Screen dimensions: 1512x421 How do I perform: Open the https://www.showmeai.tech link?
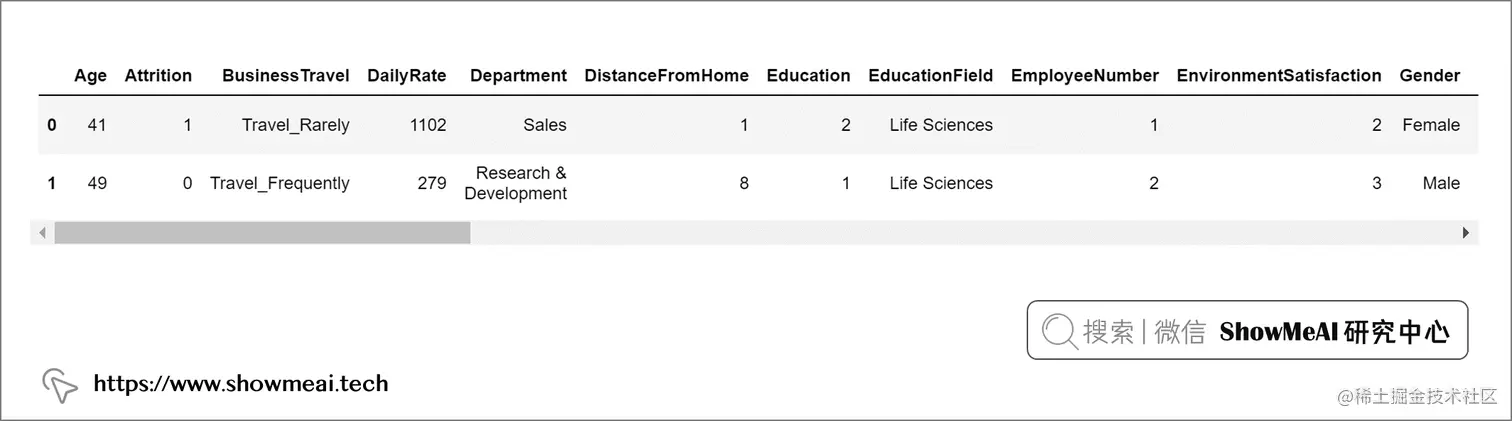coord(241,384)
